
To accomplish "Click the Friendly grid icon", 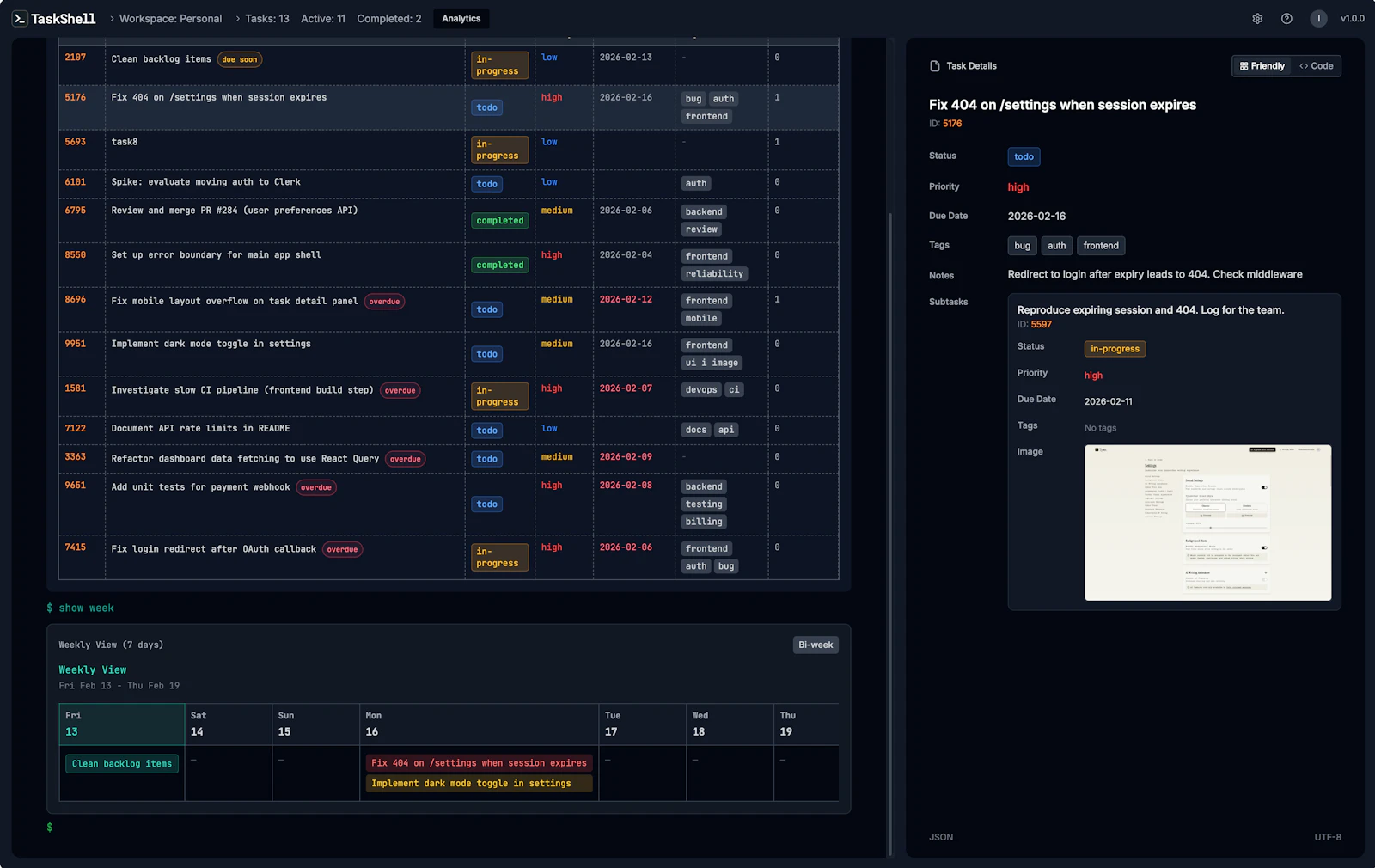I will pos(1244,65).
